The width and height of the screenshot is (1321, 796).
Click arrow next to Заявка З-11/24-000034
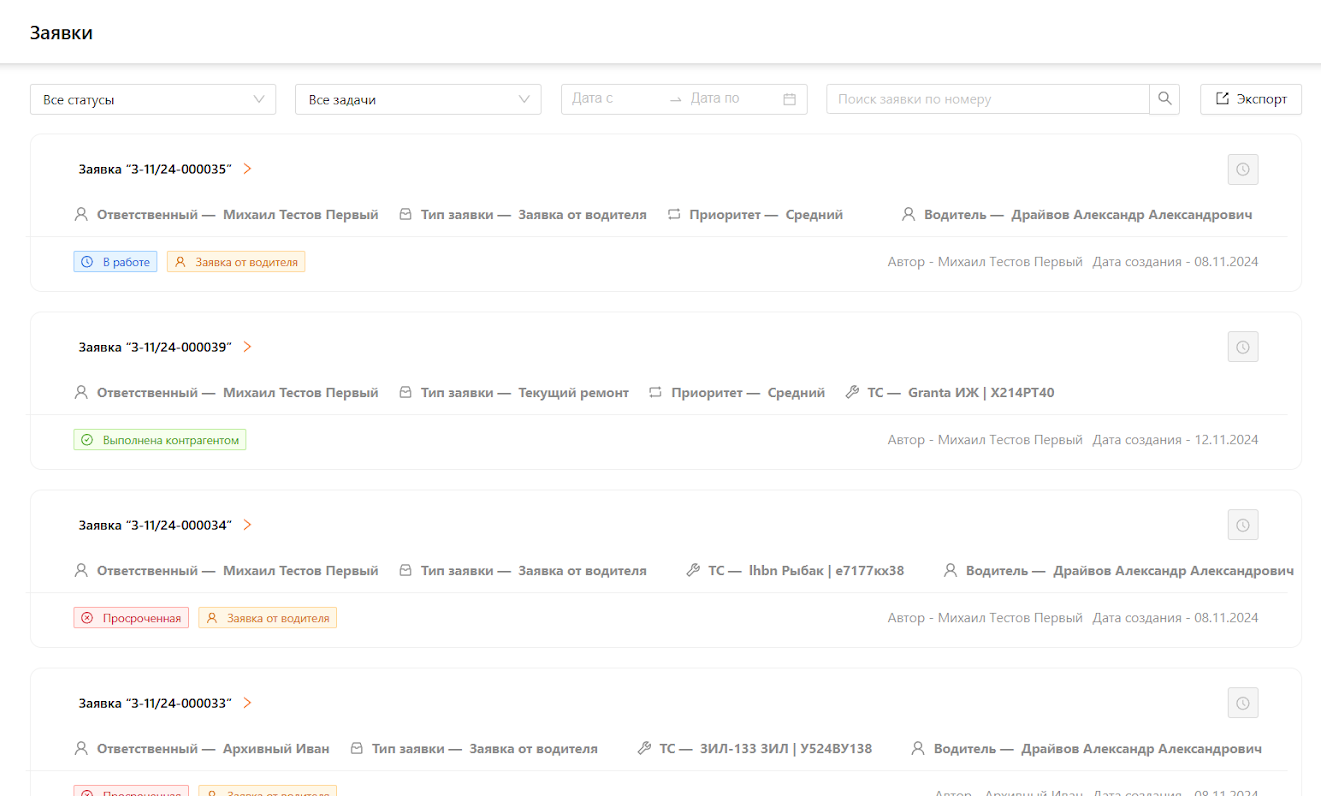(247, 525)
